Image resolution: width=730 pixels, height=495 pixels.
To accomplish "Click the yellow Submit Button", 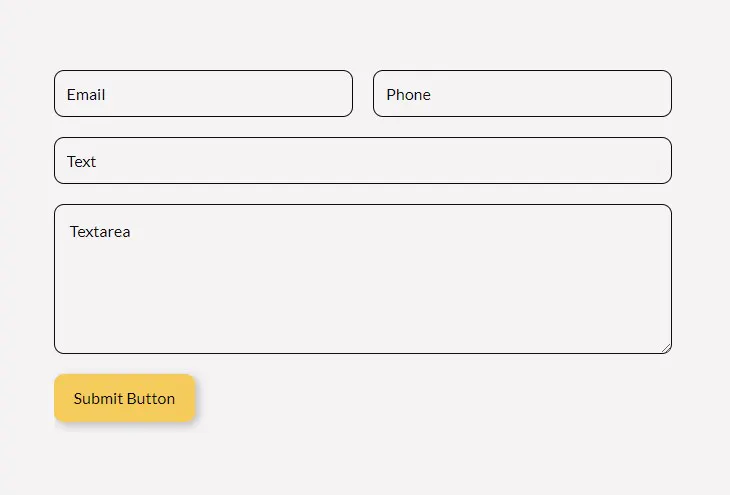I will (124, 398).
